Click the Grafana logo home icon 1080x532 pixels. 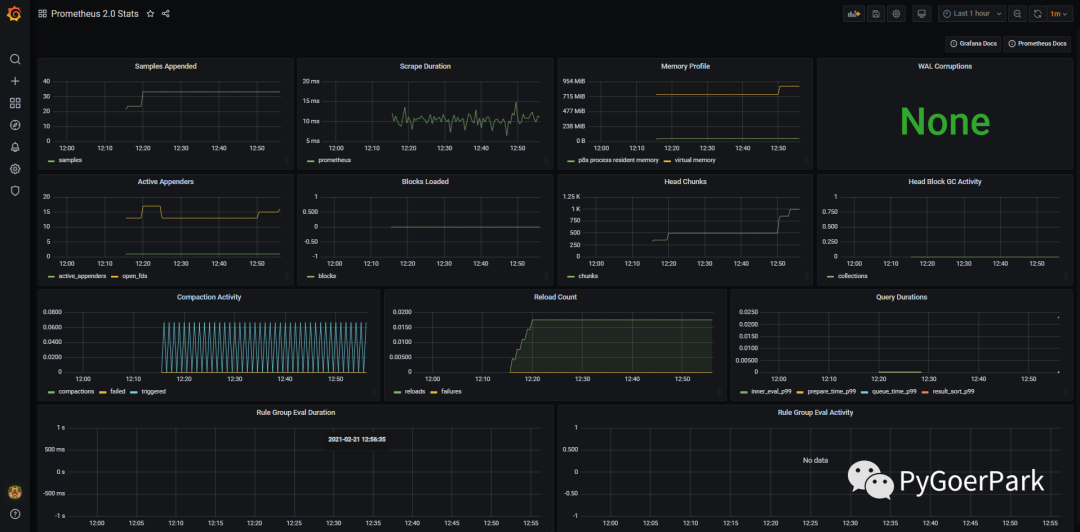pos(14,14)
